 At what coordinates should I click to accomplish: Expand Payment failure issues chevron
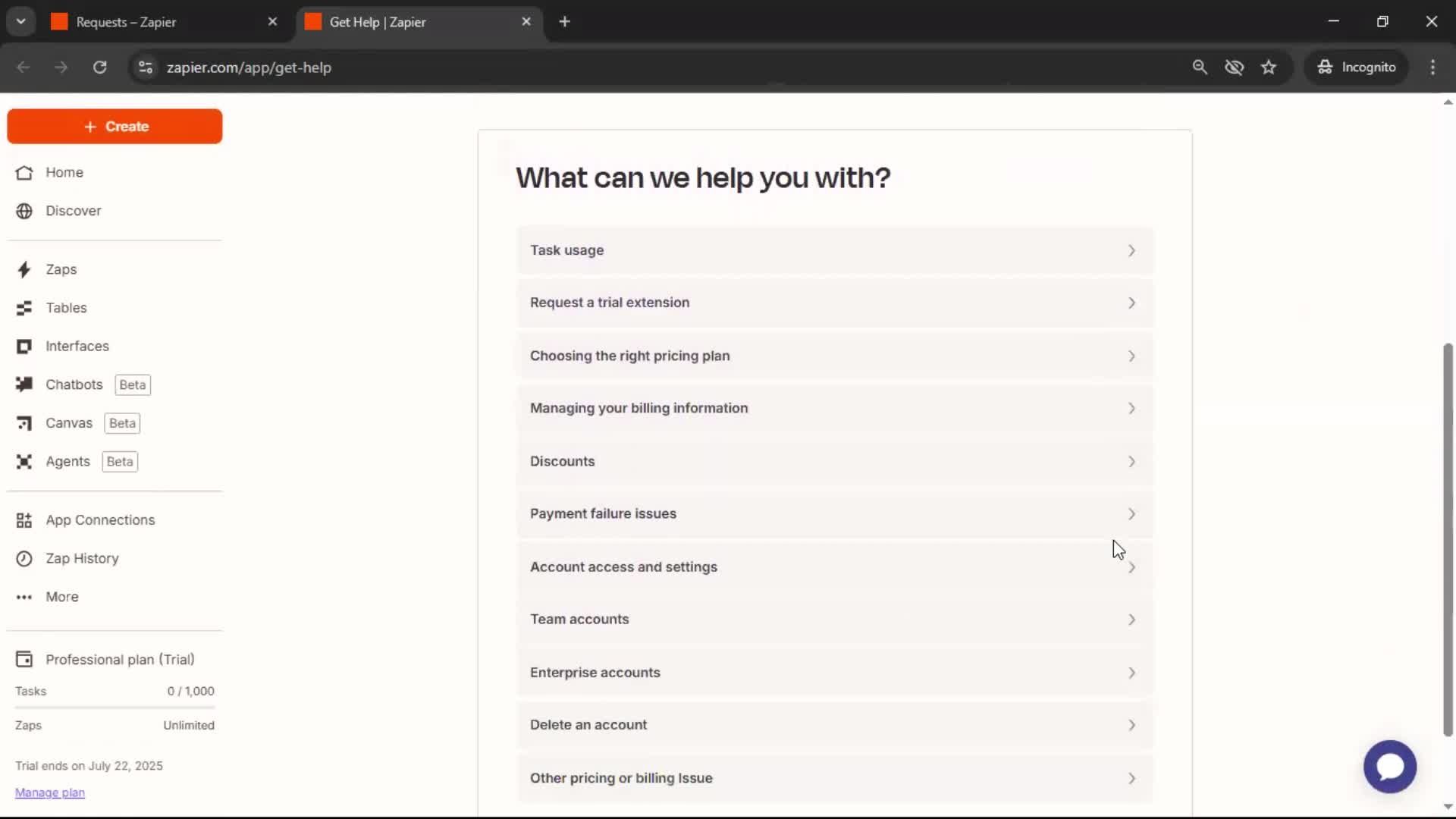[x=1131, y=514]
